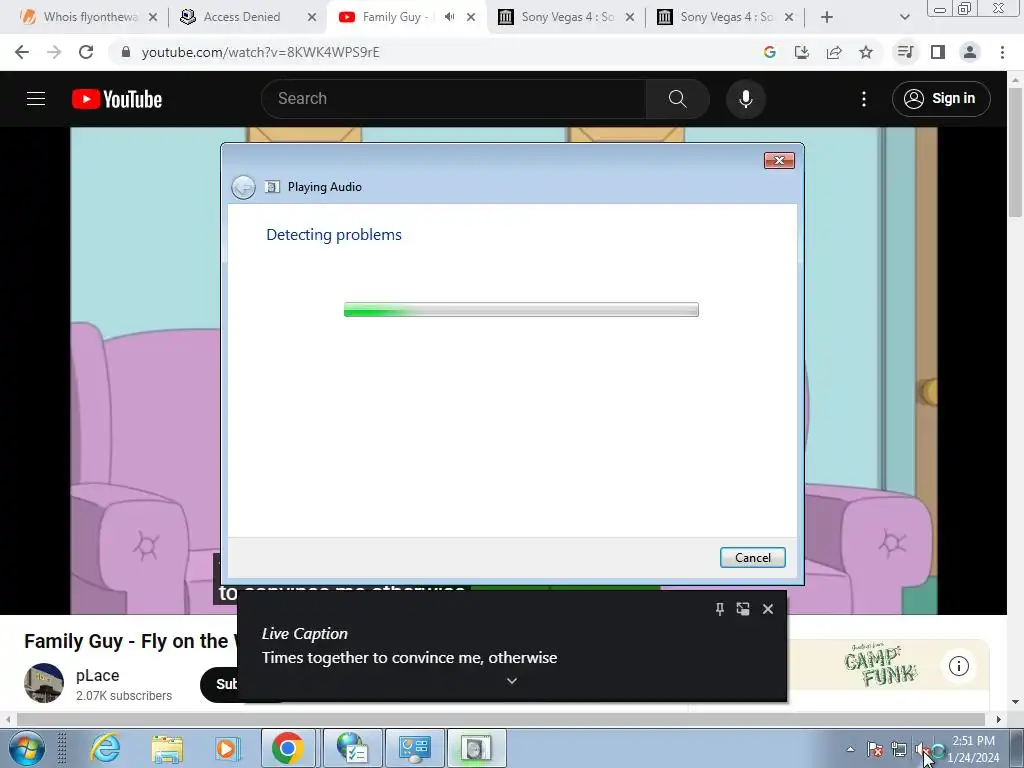Open the Chrome three-dot menu

coord(1002,52)
